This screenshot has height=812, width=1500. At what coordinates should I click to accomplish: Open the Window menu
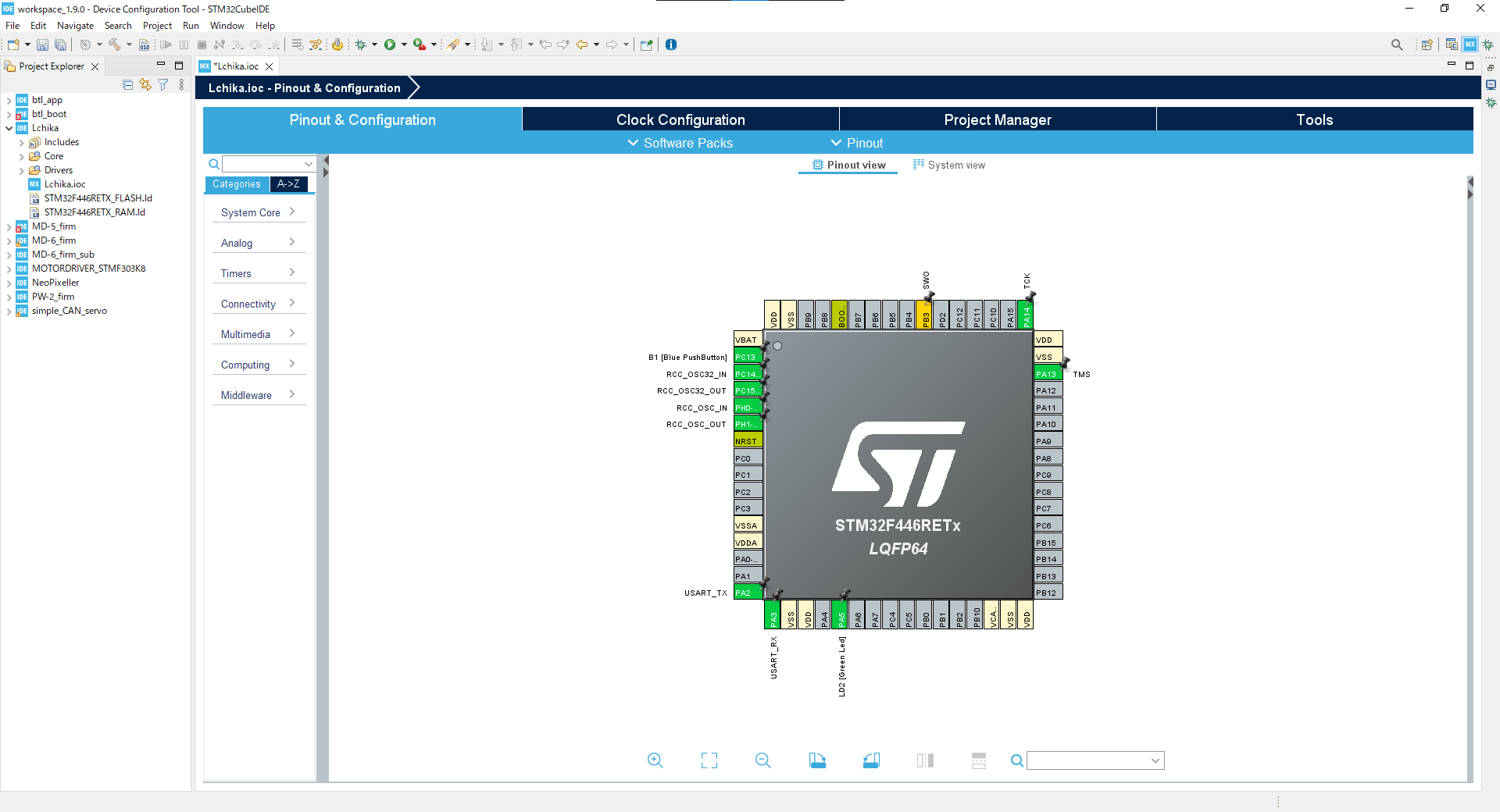[227, 26]
